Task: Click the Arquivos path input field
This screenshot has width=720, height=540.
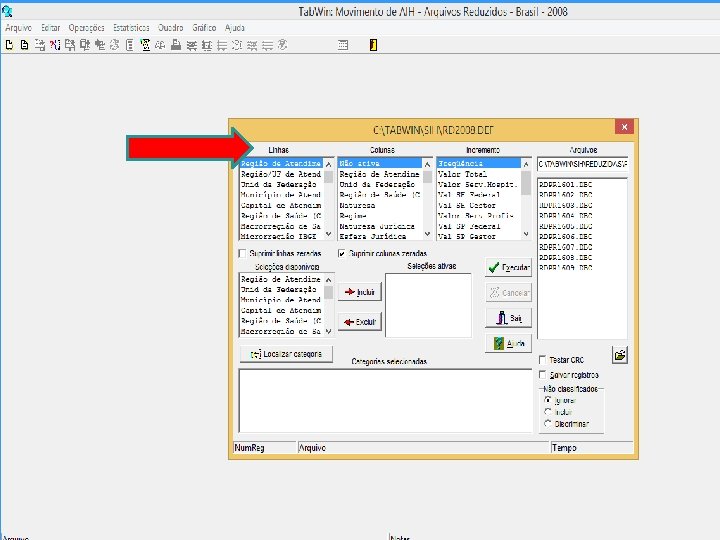Action: (582, 164)
